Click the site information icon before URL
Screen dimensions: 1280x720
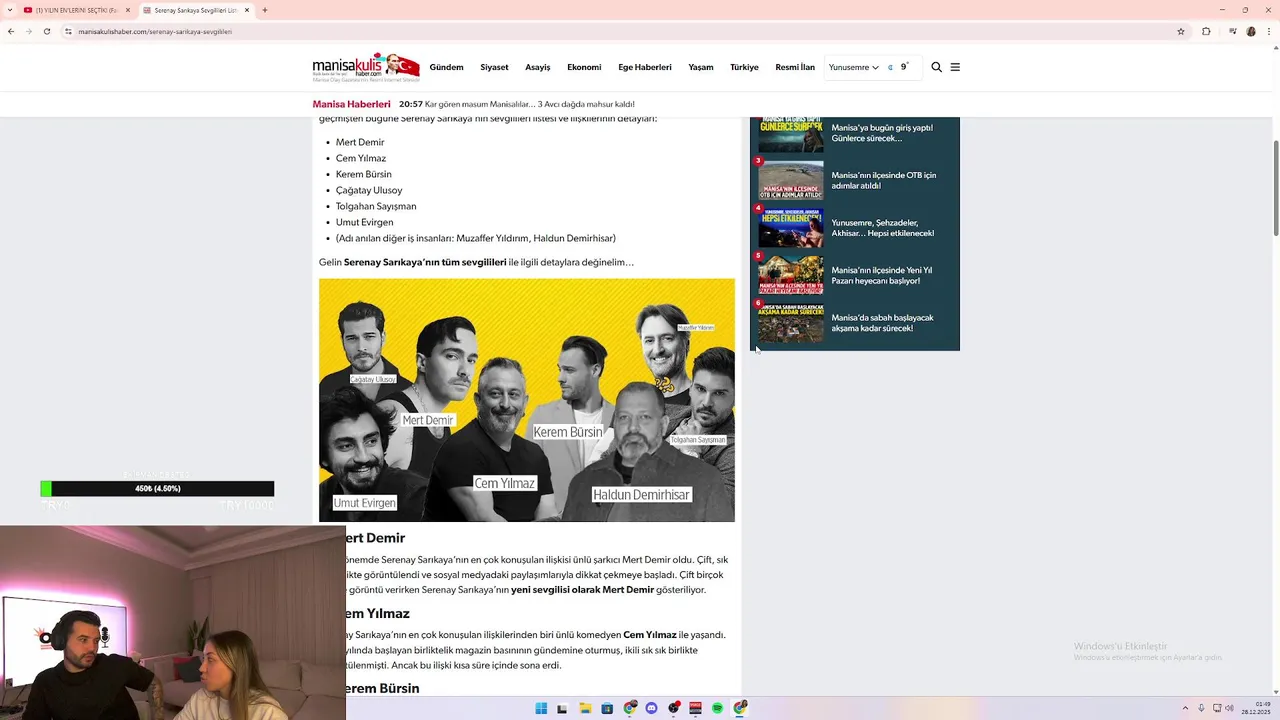[69, 31]
